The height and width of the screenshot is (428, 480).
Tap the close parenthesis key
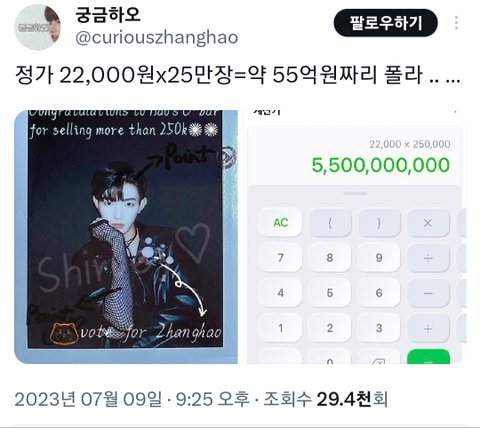[x=379, y=222]
